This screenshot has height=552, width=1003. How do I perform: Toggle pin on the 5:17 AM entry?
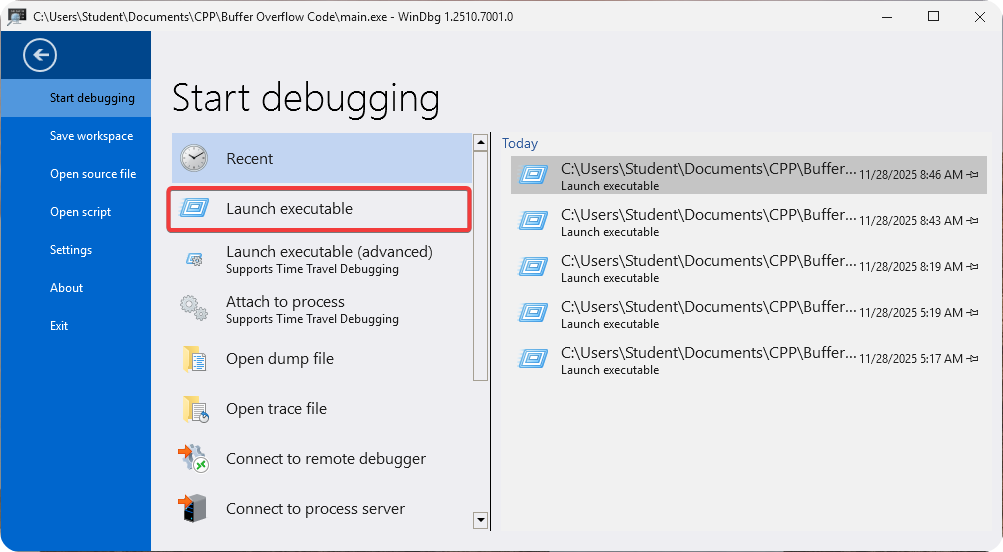[x=973, y=359]
